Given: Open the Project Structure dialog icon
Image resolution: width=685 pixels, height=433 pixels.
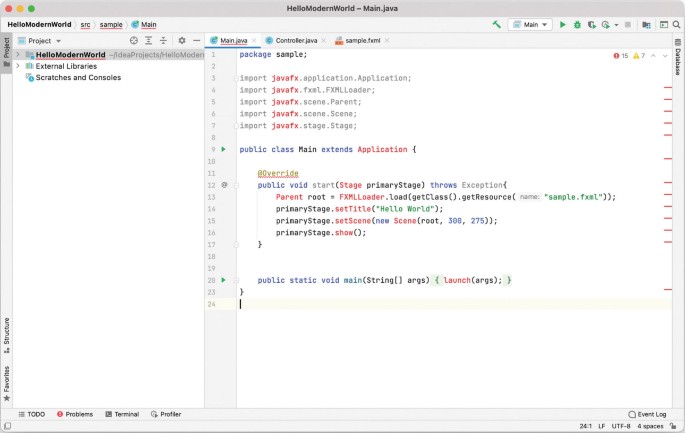Looking at the screenshot, I should click(647, 24).
